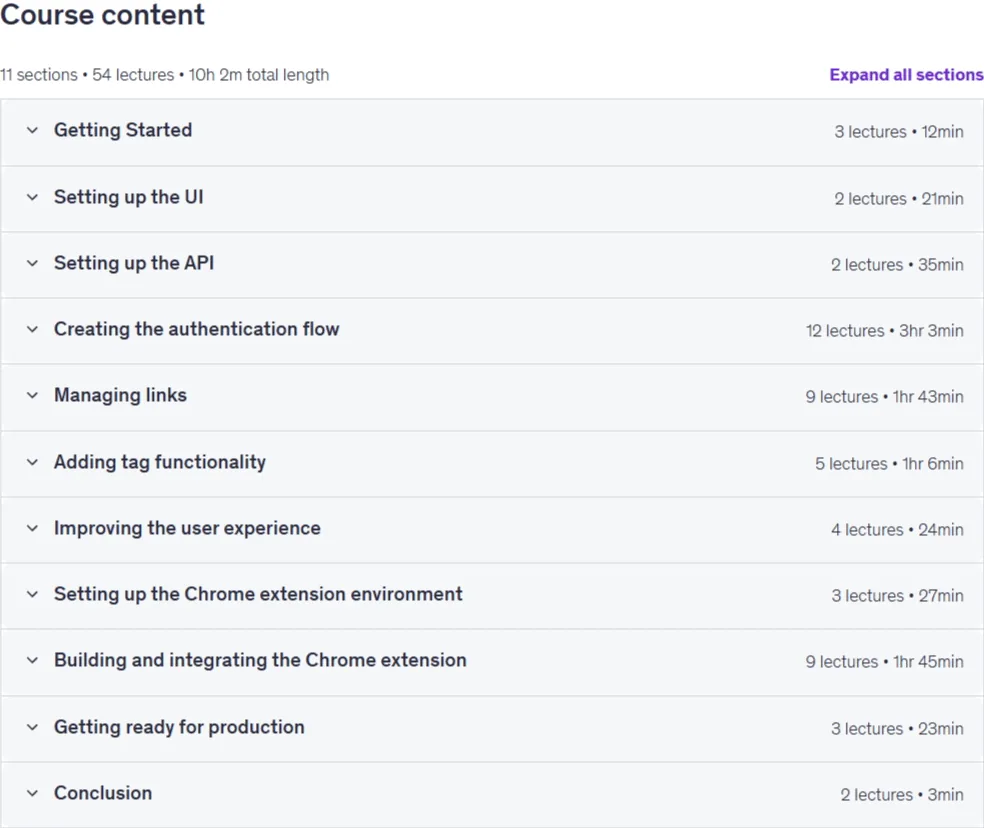Screen dimensions: 984x828
Task: Open the Setting up the UI title
Action: point(129,197)
